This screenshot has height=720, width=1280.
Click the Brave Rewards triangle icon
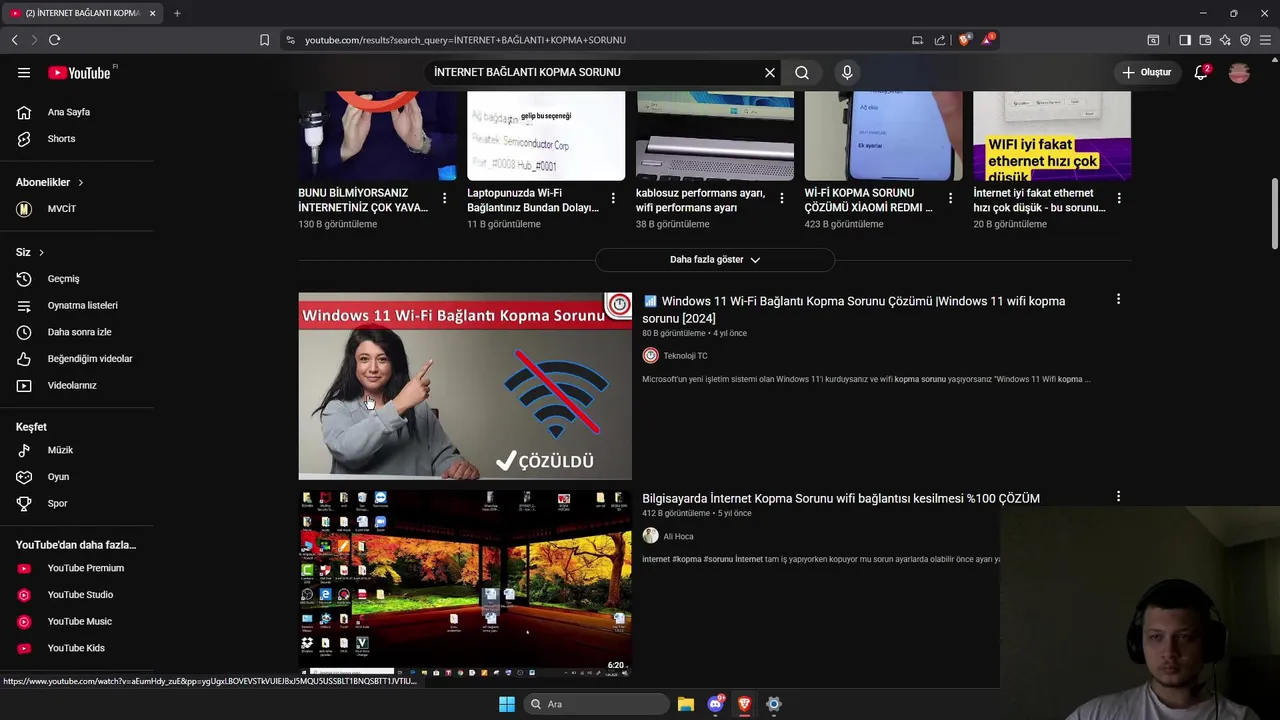pos(988,40)
